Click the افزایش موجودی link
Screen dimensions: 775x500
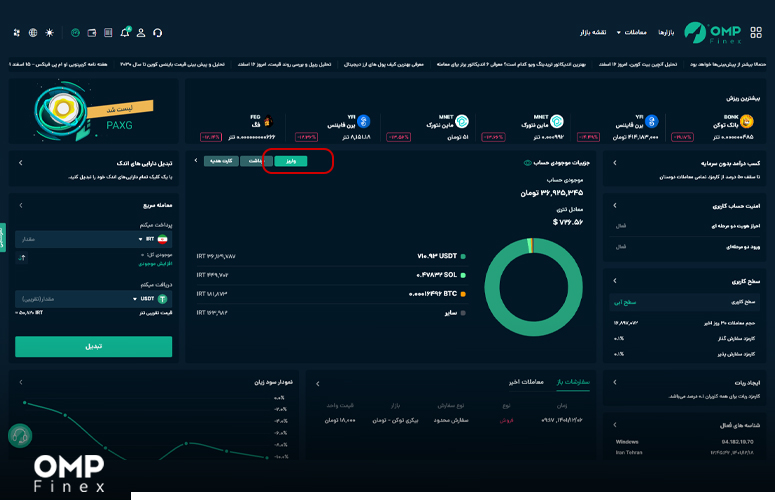(155, 264)
